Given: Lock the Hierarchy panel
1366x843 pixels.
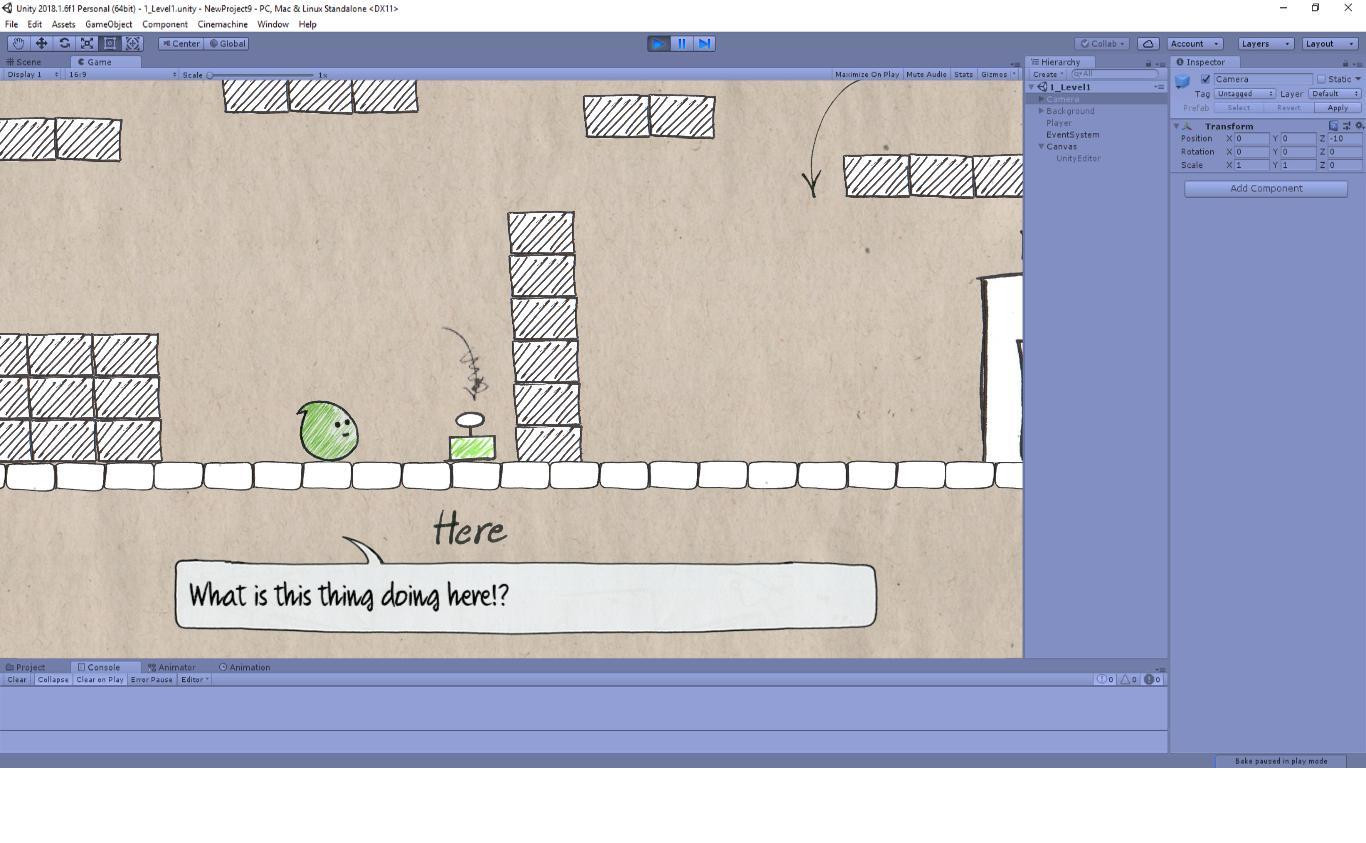Looking at the screenshot, I should point(1148,63).
